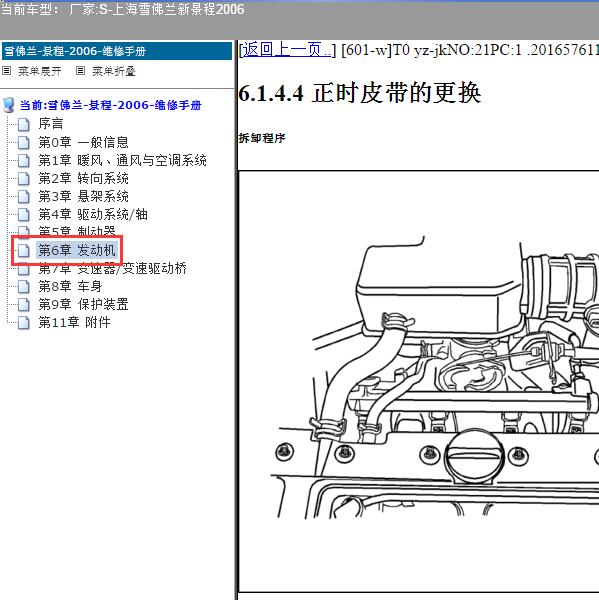This screenshot has width=599, height=600.
Task: Open 第3章 悬架系统 chapter
Action: [x=83, y=196]
